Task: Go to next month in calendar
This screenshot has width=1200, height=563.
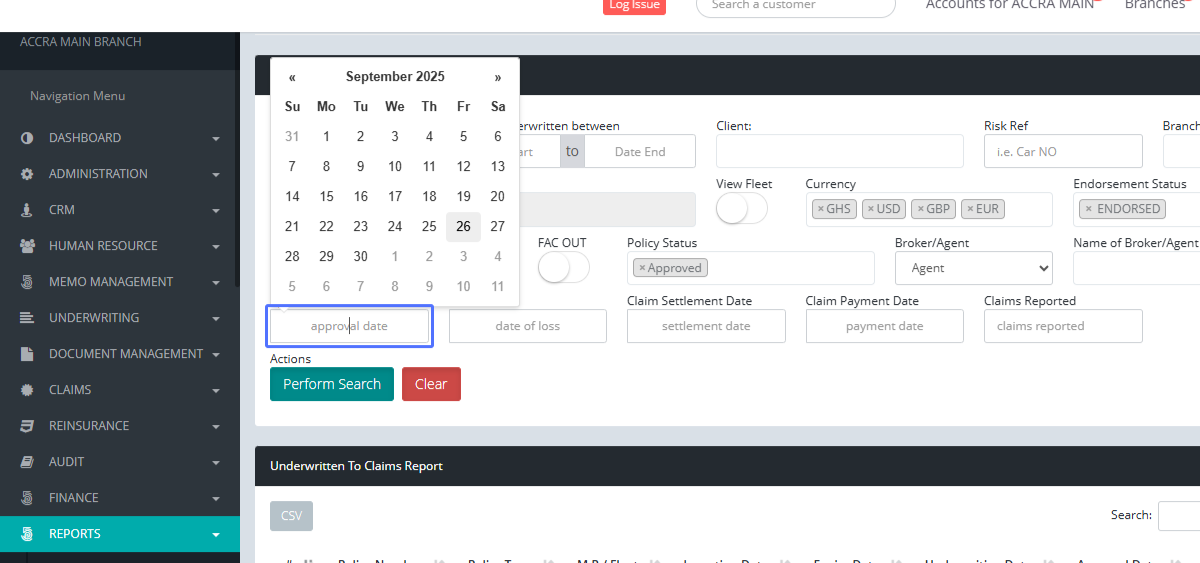Action: (x=497, y=77)
